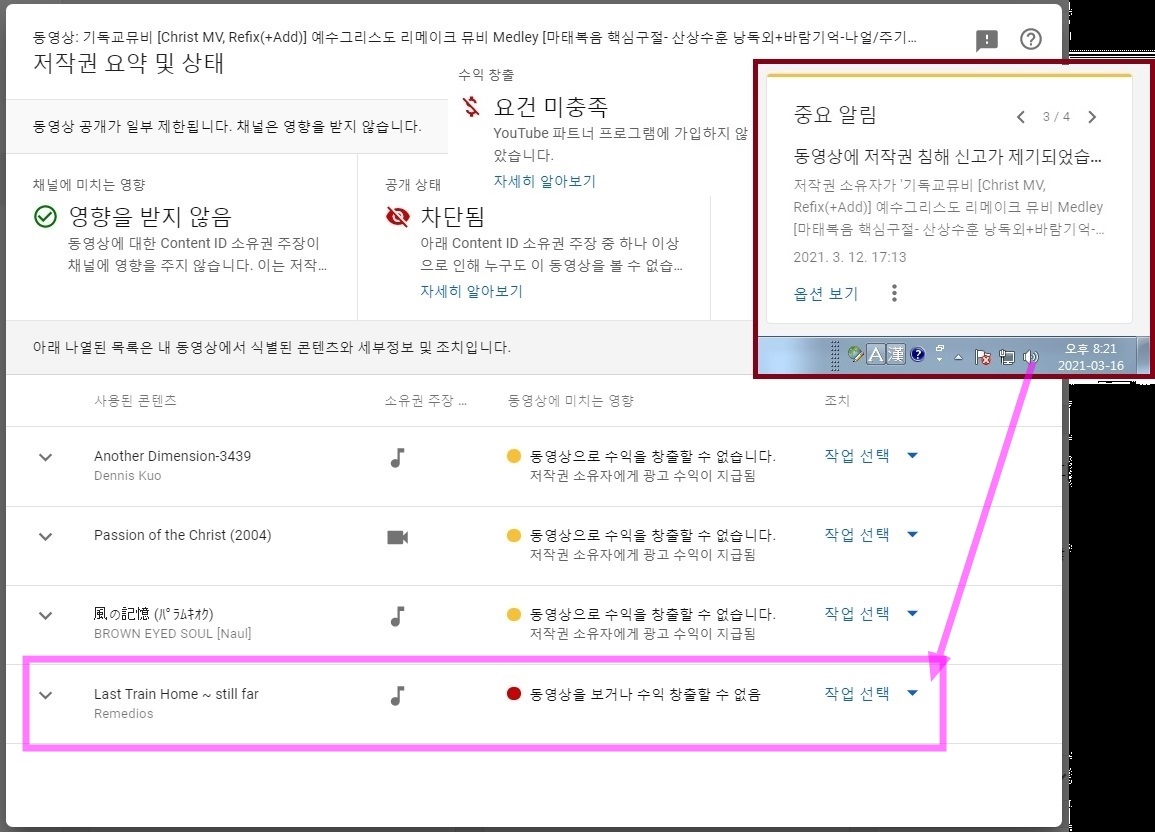This screenshot has height=832, width=1155.
Task: Click the yellow status dot for 風の記憶
Action: 514,614
